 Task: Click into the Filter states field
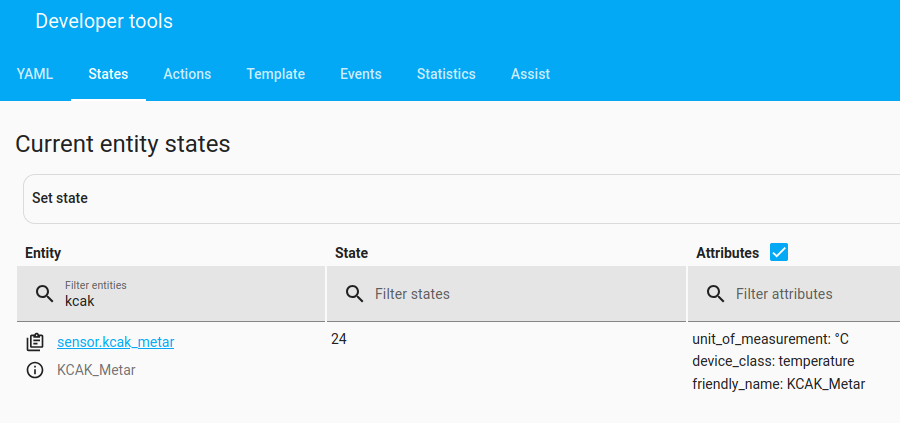[x=506, y=294]
